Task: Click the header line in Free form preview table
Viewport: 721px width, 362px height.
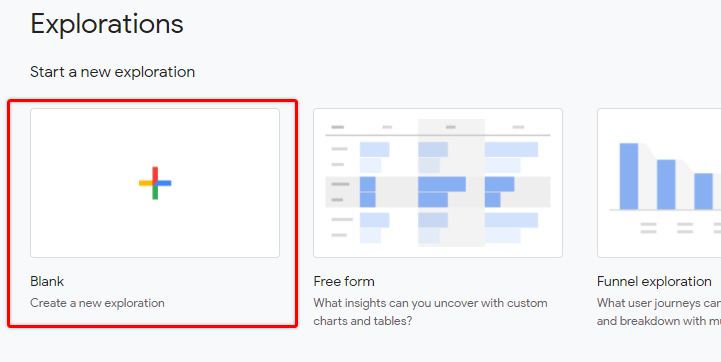Action: coord(438,135)
